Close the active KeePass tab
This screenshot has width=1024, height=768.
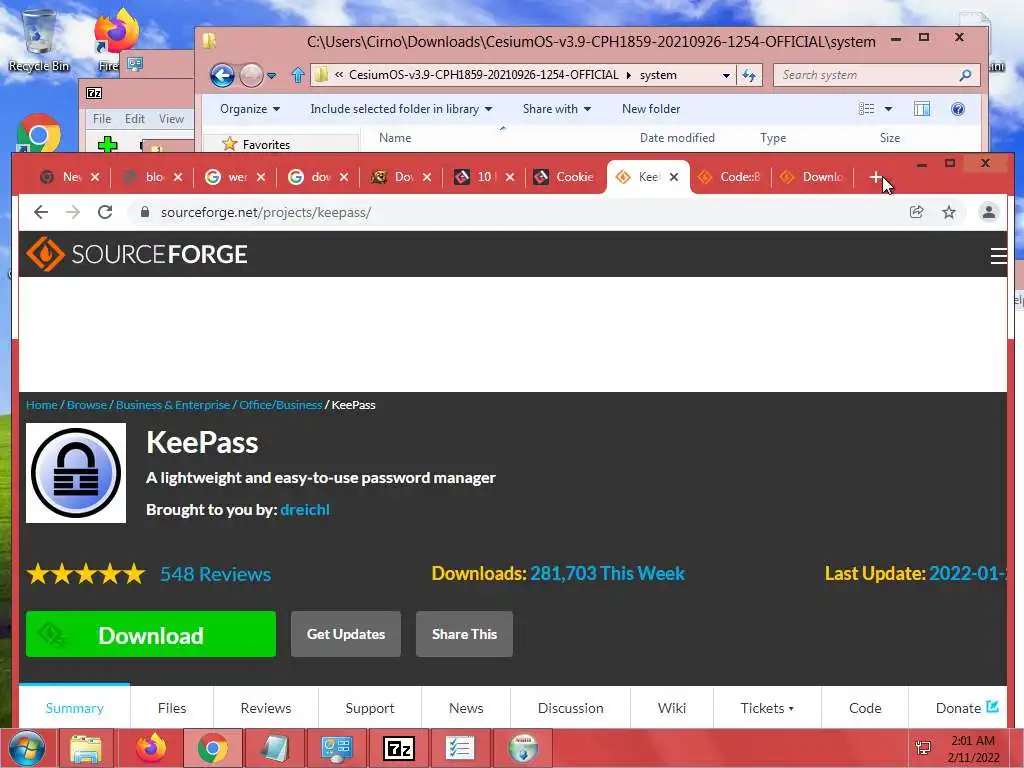674,177
